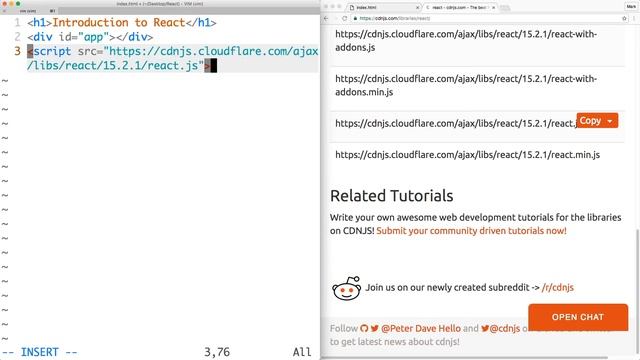Click the Twitter bird before @Peter Dave Hello

click(375, 328)
